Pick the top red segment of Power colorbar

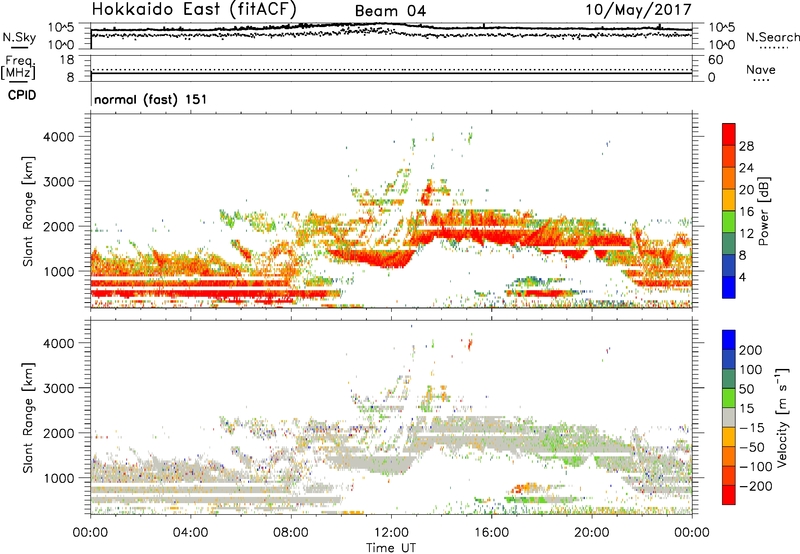(729, 134)
